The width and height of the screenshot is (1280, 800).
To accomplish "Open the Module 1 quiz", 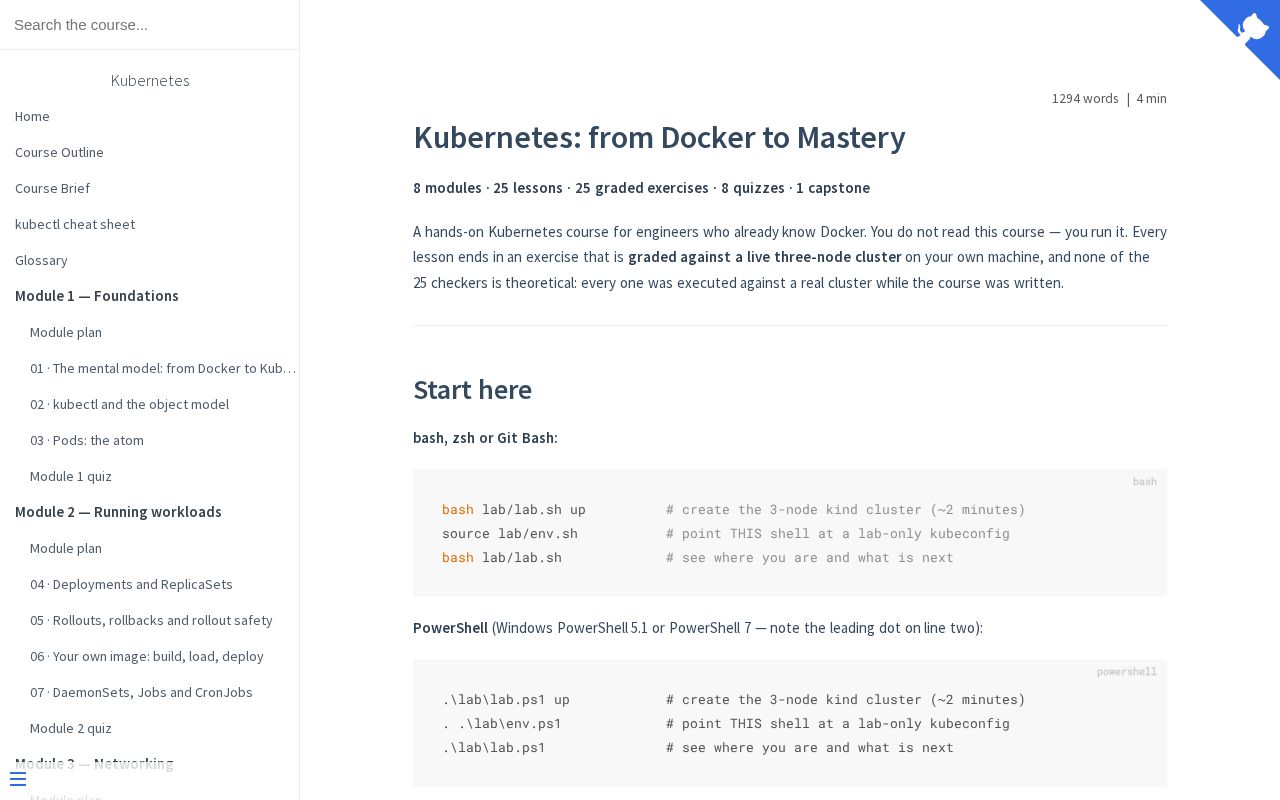I will (71, 476).
